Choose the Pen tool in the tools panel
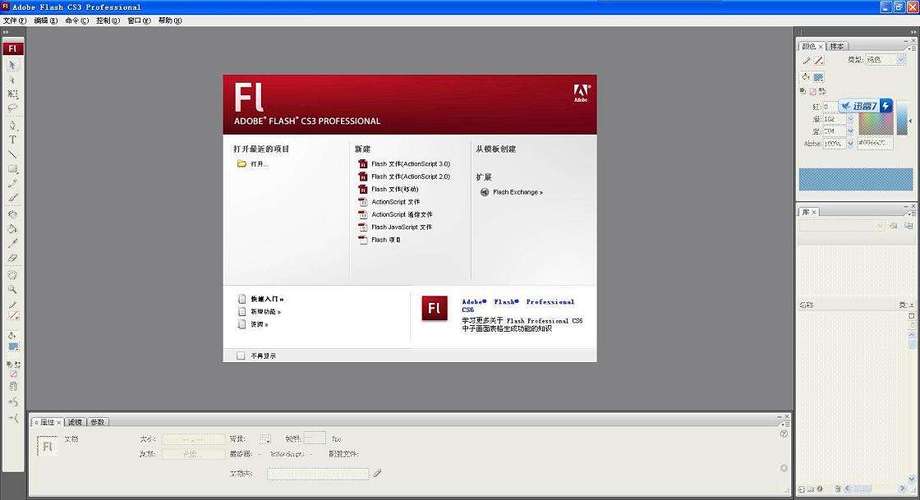The image size is (920, 500). pyautogui.click(x=12, y=125)
